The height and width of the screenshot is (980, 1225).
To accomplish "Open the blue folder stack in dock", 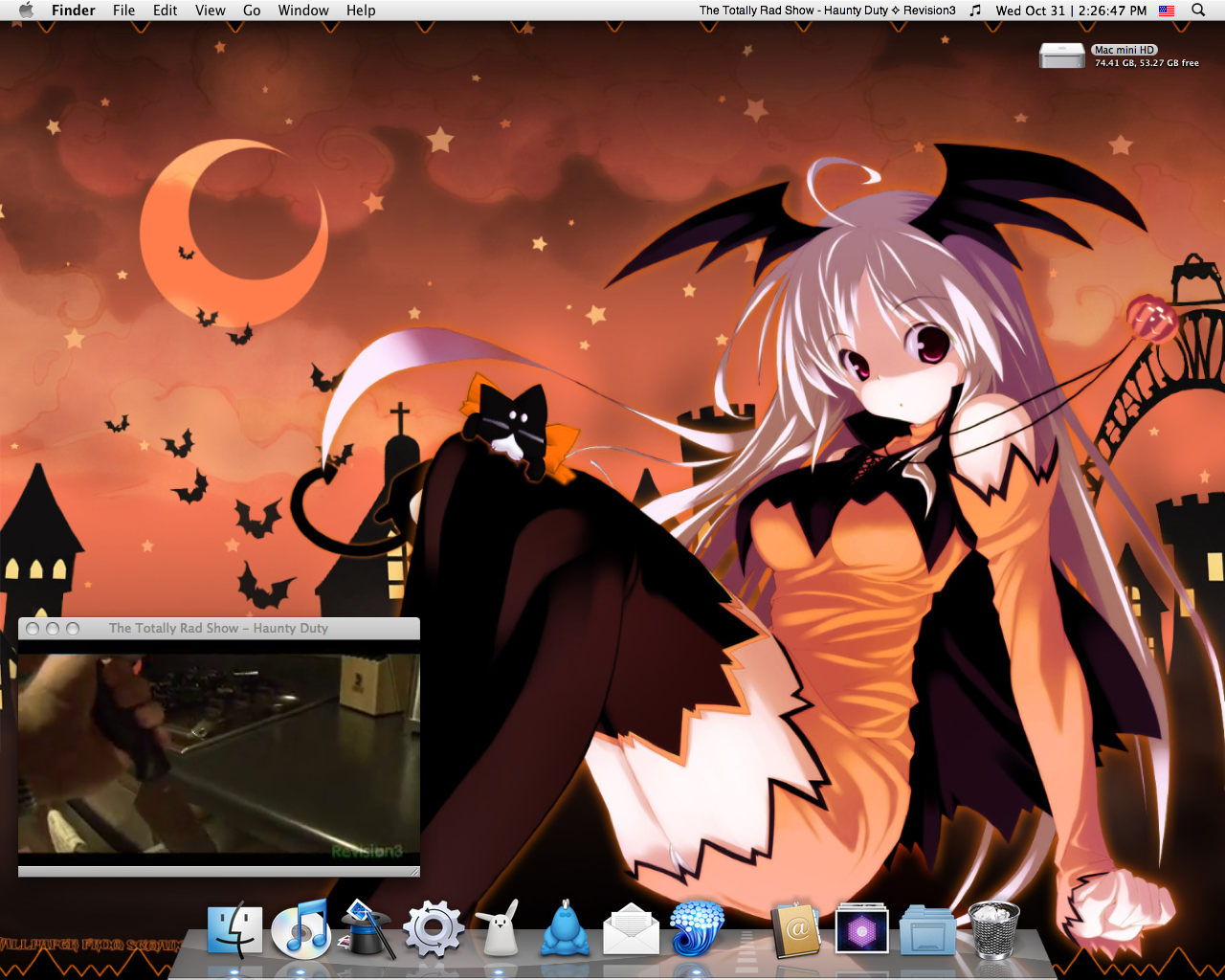I will pos(927,930).
